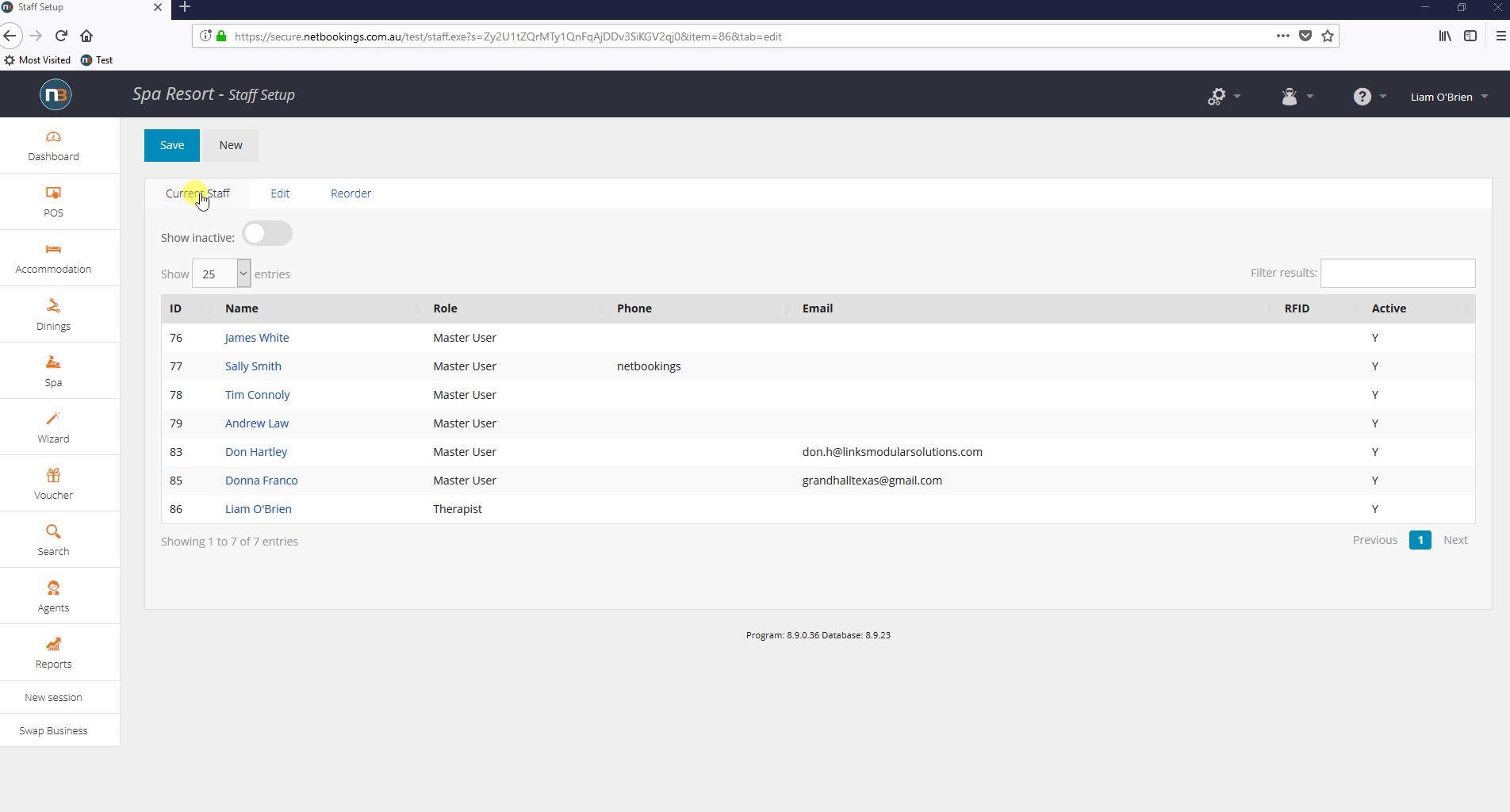Screen dimensions: 1510x812
Task: Launch the Wizard wand icon
Action: 53,419
